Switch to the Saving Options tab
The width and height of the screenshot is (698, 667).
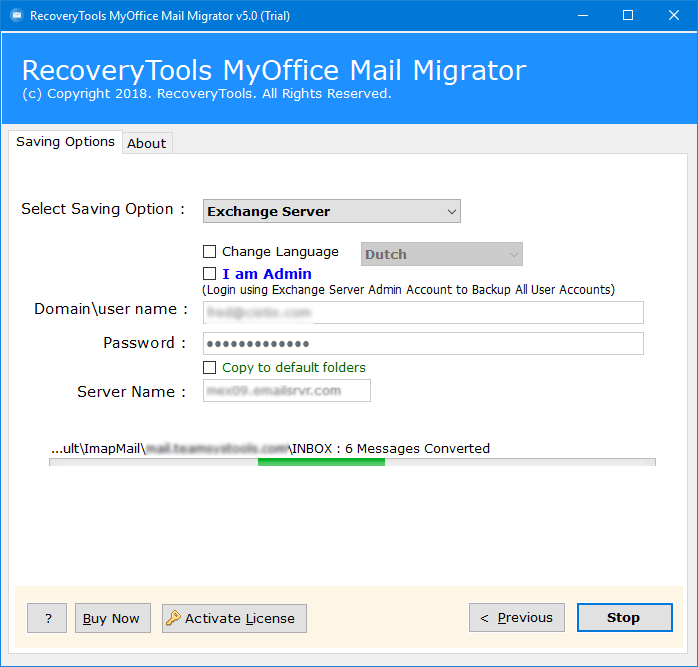tap(65, 142)
